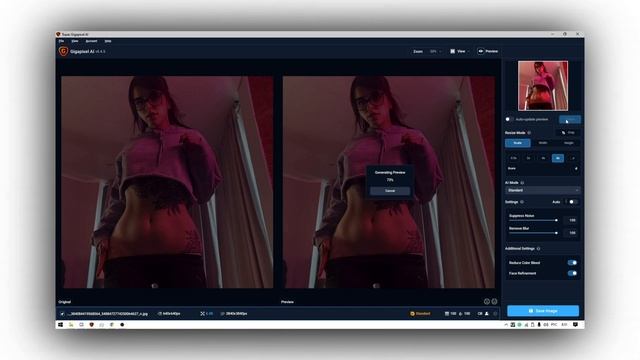Toggle the Auto-update preview switch
The image size is (640, 360).
click(508, 119)
